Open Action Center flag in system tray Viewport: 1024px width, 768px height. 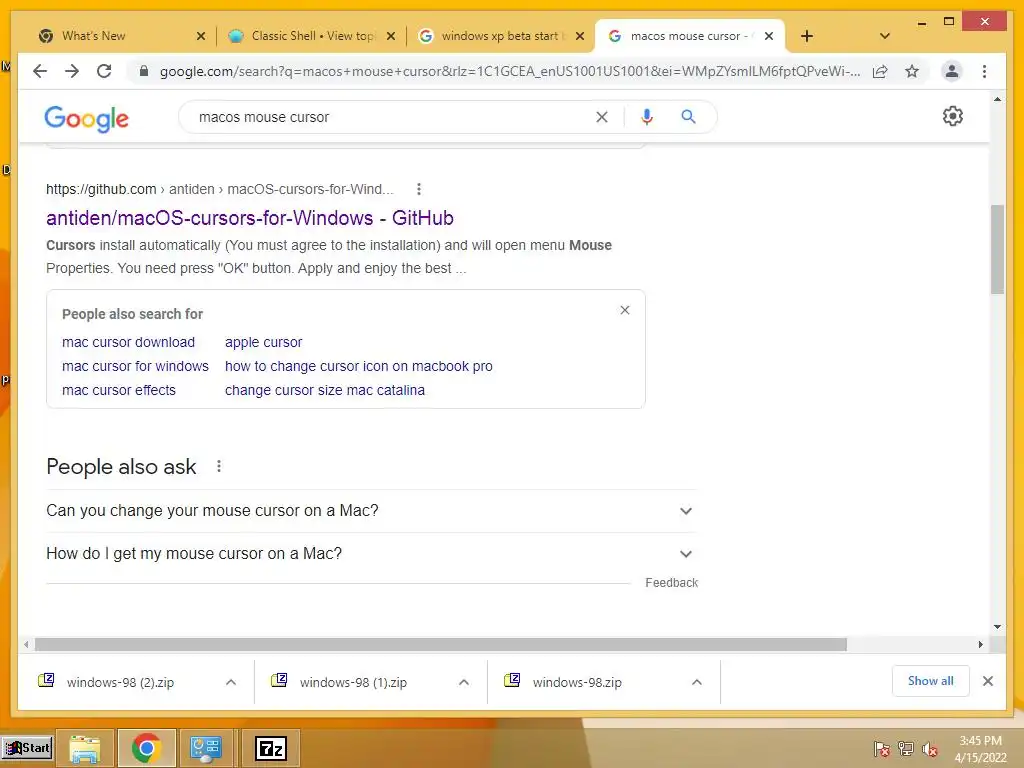coord(881,748)
